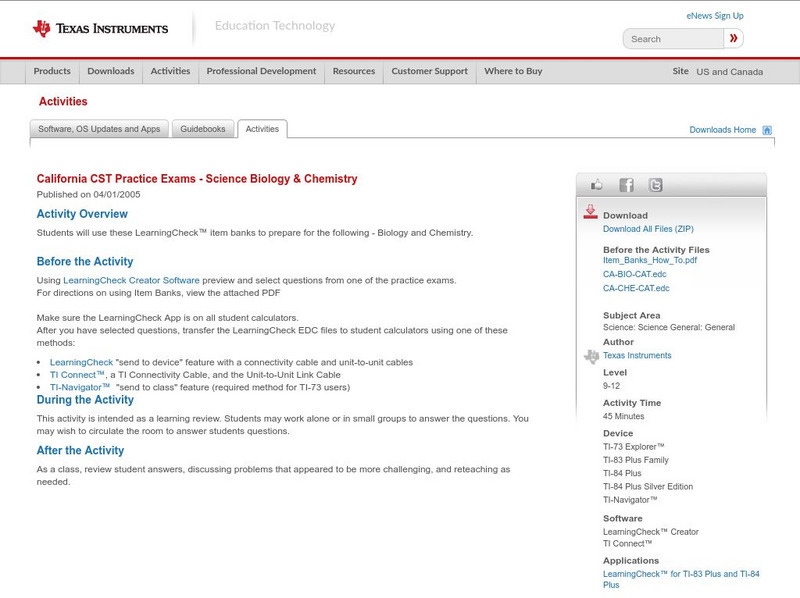
Task: Click the Facebook share icon
Action: point(626,184)
